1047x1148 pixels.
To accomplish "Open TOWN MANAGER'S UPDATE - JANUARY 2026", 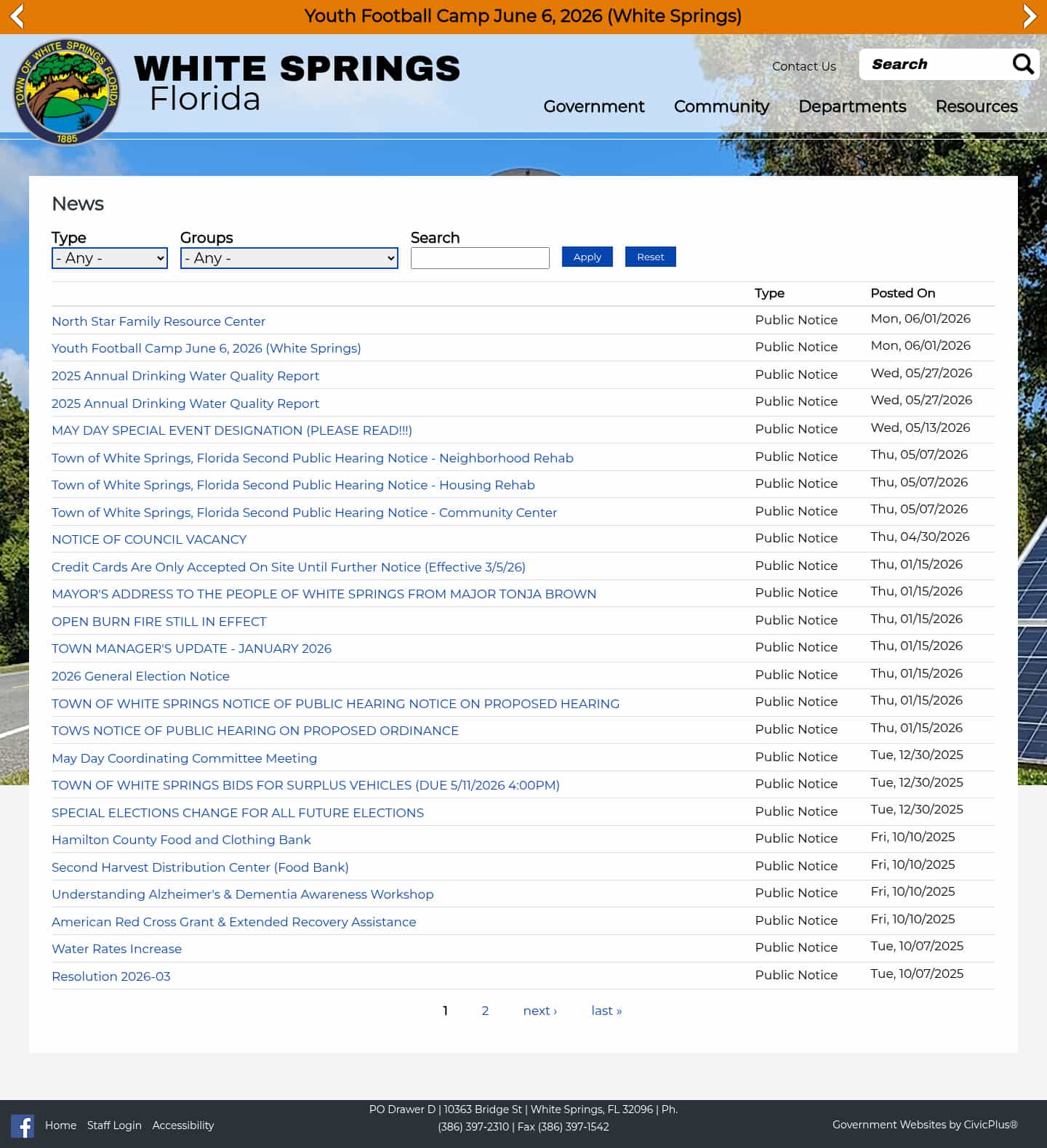I will click(191, 649).
